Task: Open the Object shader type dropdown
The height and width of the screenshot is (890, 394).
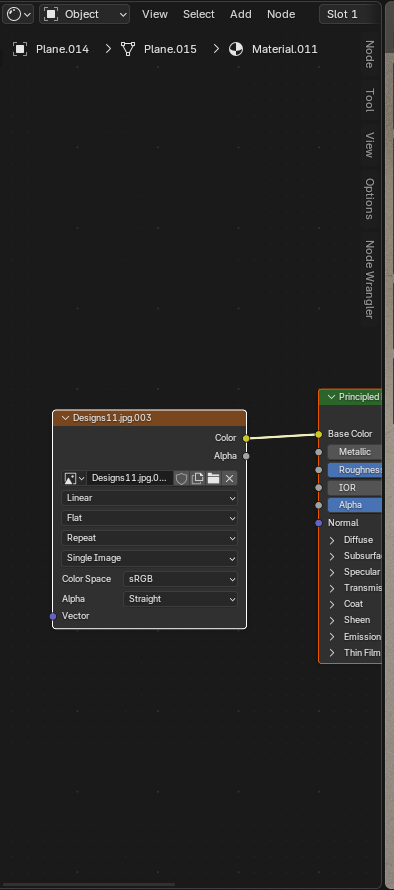Action: coord(84,14)
